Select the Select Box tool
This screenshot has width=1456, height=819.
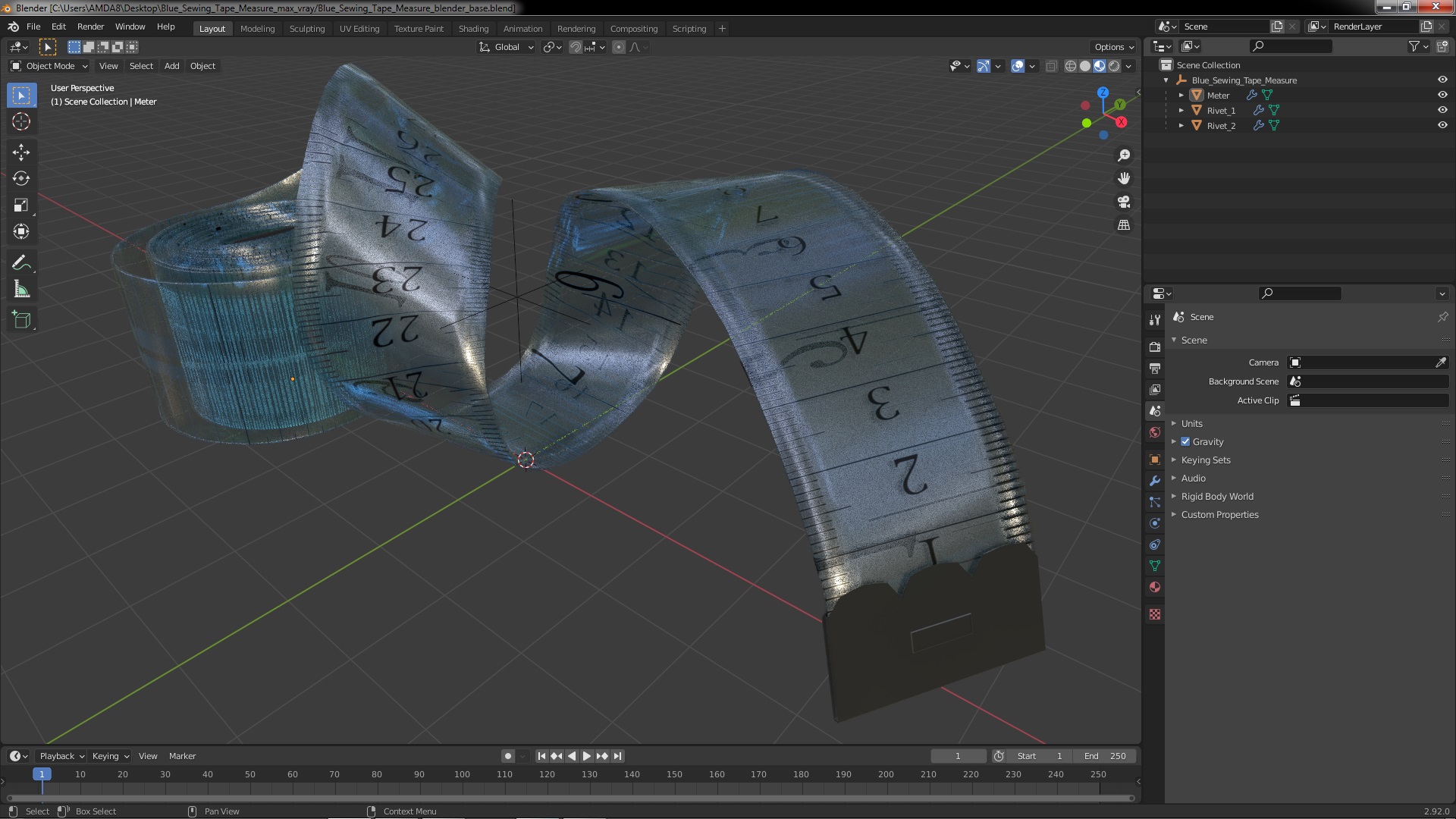tap(21, 96)
